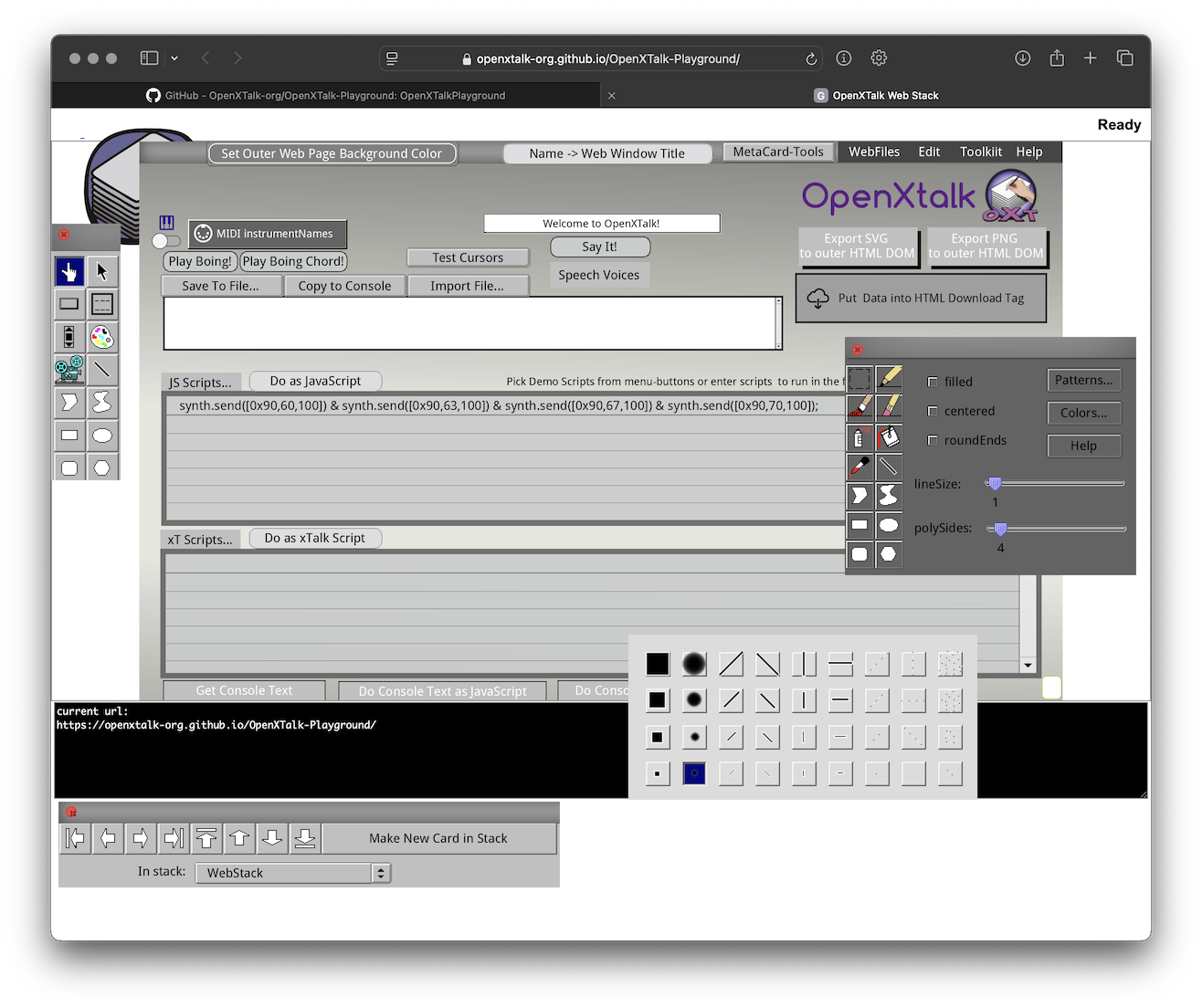
Task: Enable the filled checkbox
Action: pyautogui.click(x=933, y=382)
